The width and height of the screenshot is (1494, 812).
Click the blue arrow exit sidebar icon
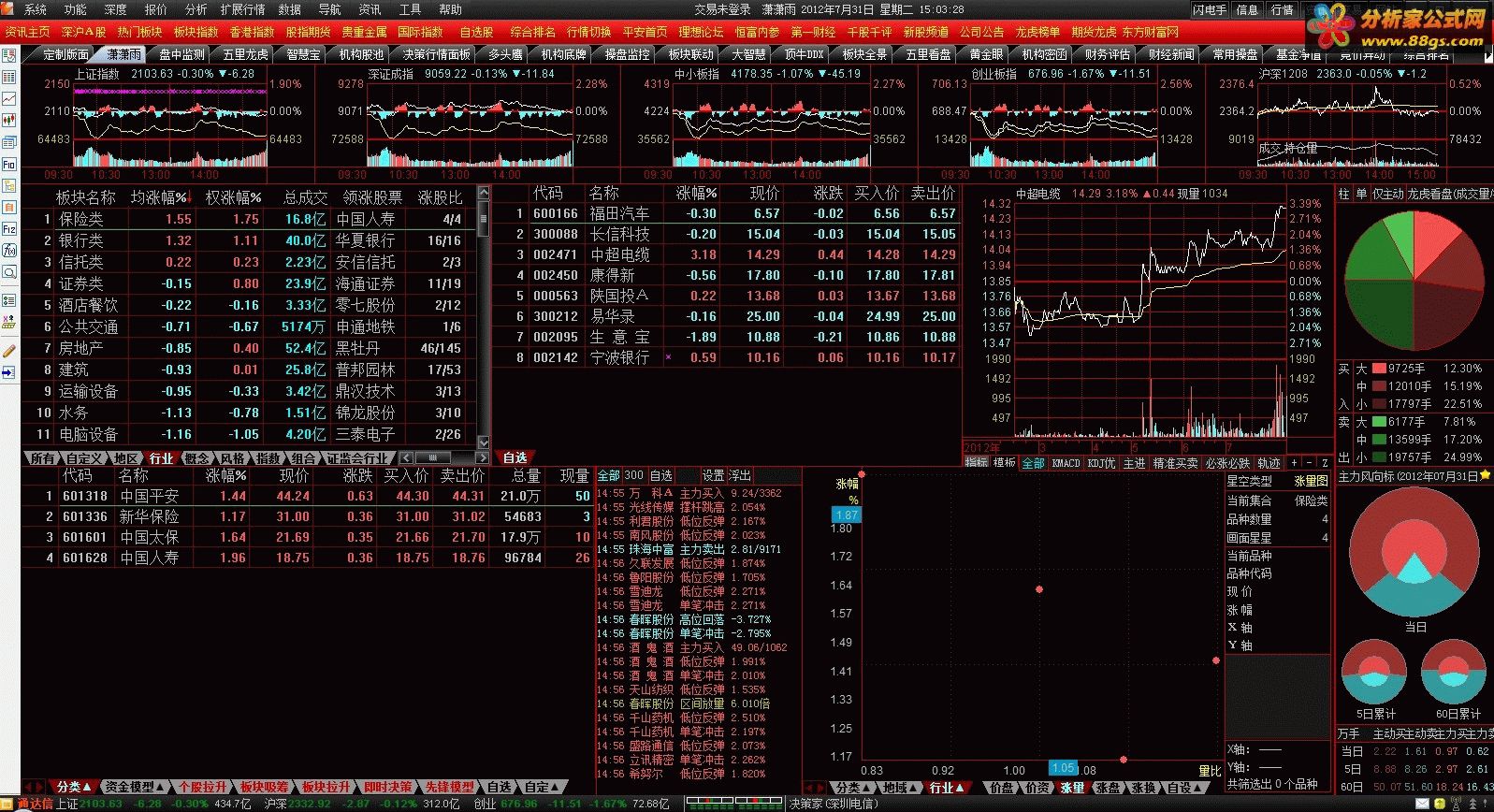9,372
